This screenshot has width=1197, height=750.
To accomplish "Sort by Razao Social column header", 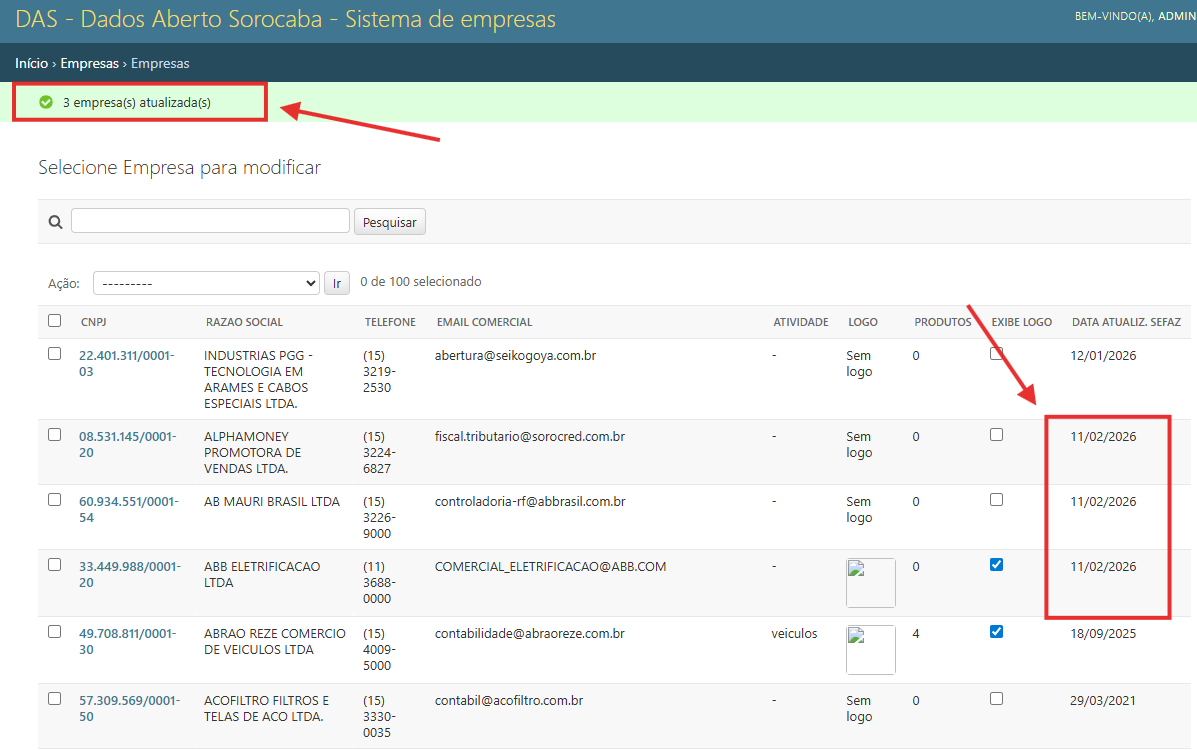I will click(244, 322).
